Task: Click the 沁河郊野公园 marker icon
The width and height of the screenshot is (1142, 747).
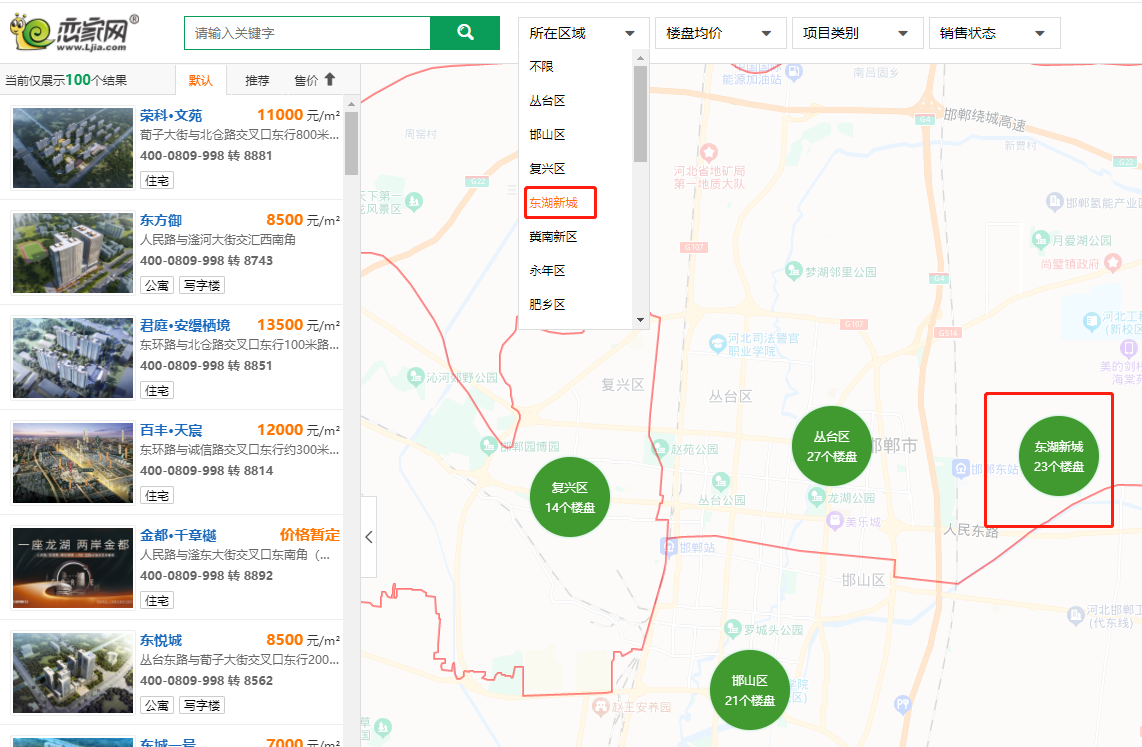Action: tap(415, 376)
